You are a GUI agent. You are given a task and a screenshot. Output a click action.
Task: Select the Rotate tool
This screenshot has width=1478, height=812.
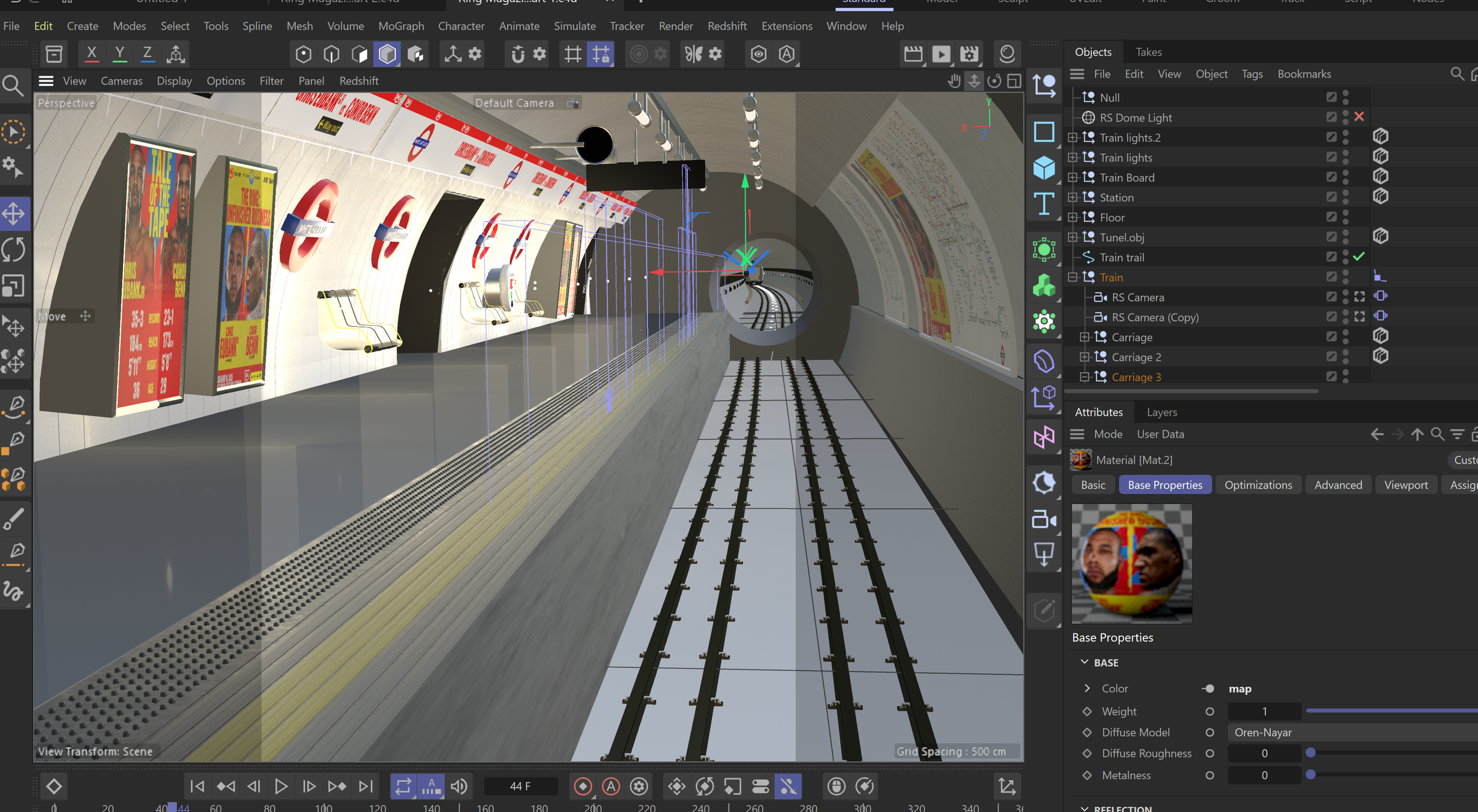(14, 249)
